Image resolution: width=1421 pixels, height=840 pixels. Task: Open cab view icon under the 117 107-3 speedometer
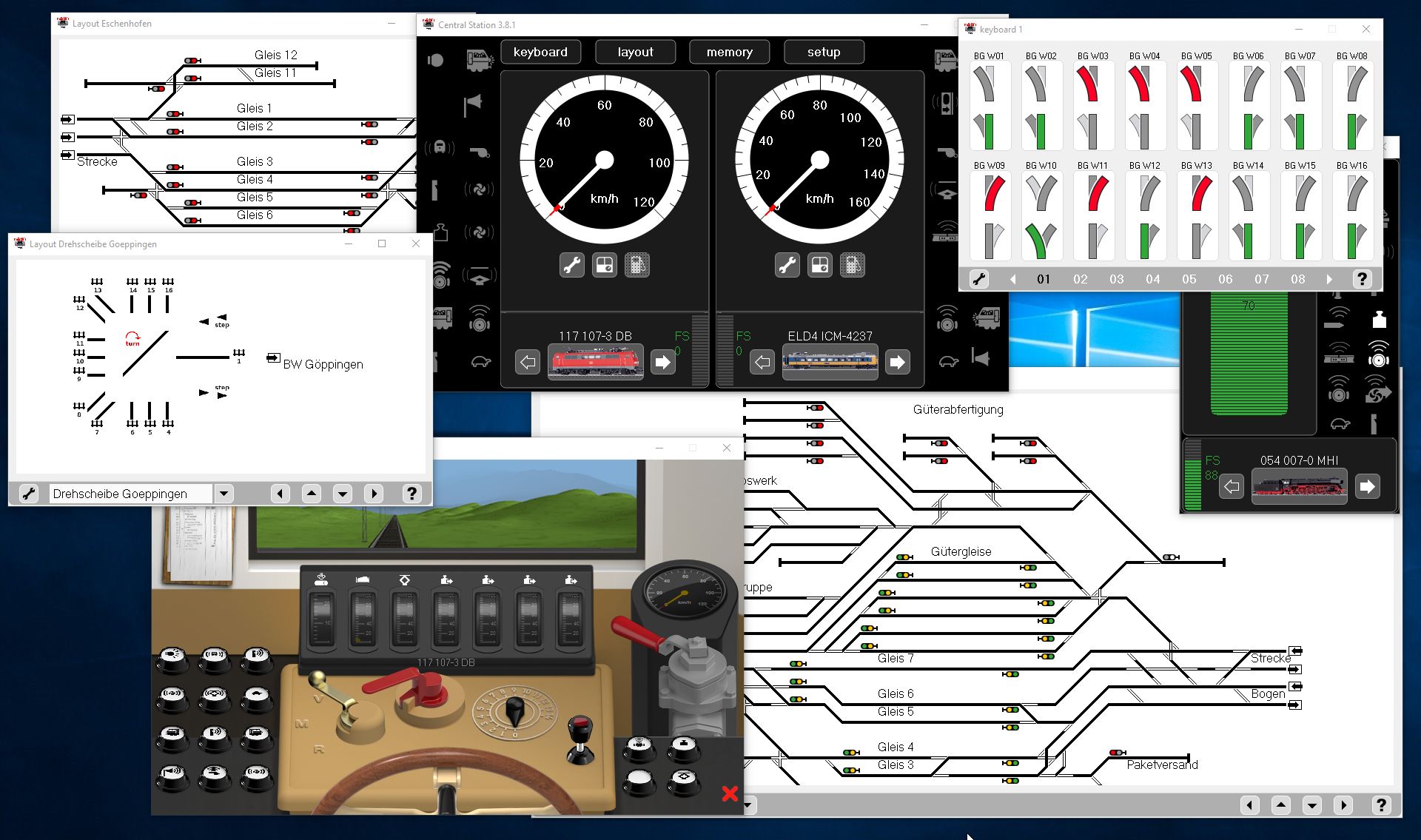(x=605, y=265)
